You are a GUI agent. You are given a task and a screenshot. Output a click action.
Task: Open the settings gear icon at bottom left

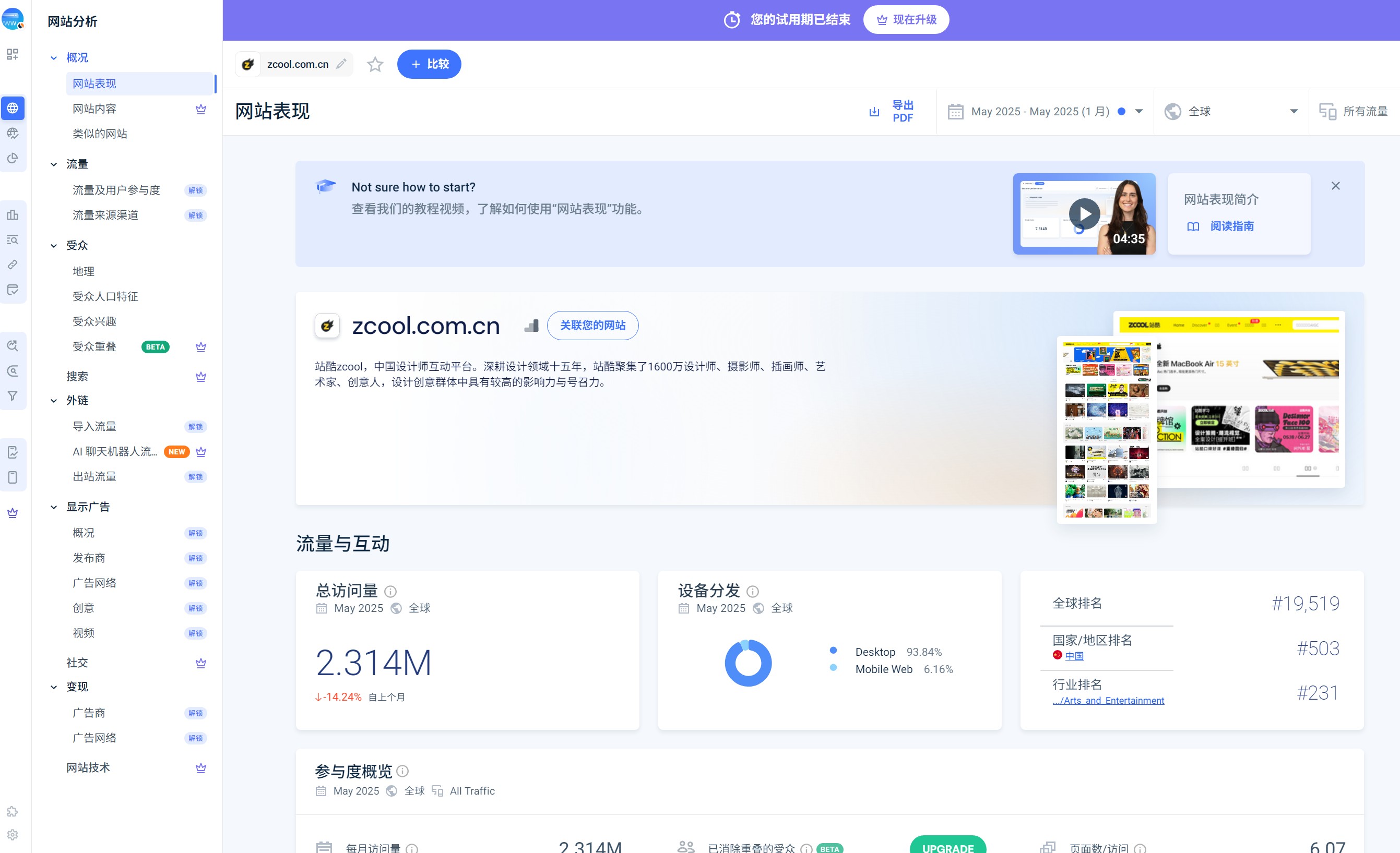pos(13,835)
